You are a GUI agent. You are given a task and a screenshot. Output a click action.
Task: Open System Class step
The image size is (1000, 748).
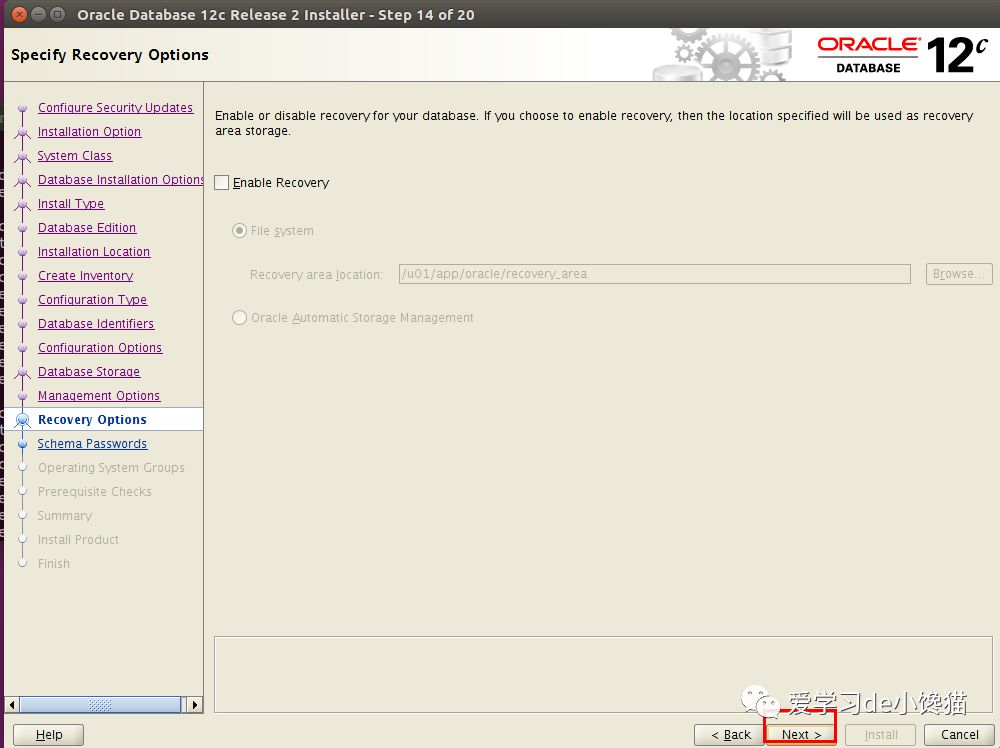tap(75, 156)
